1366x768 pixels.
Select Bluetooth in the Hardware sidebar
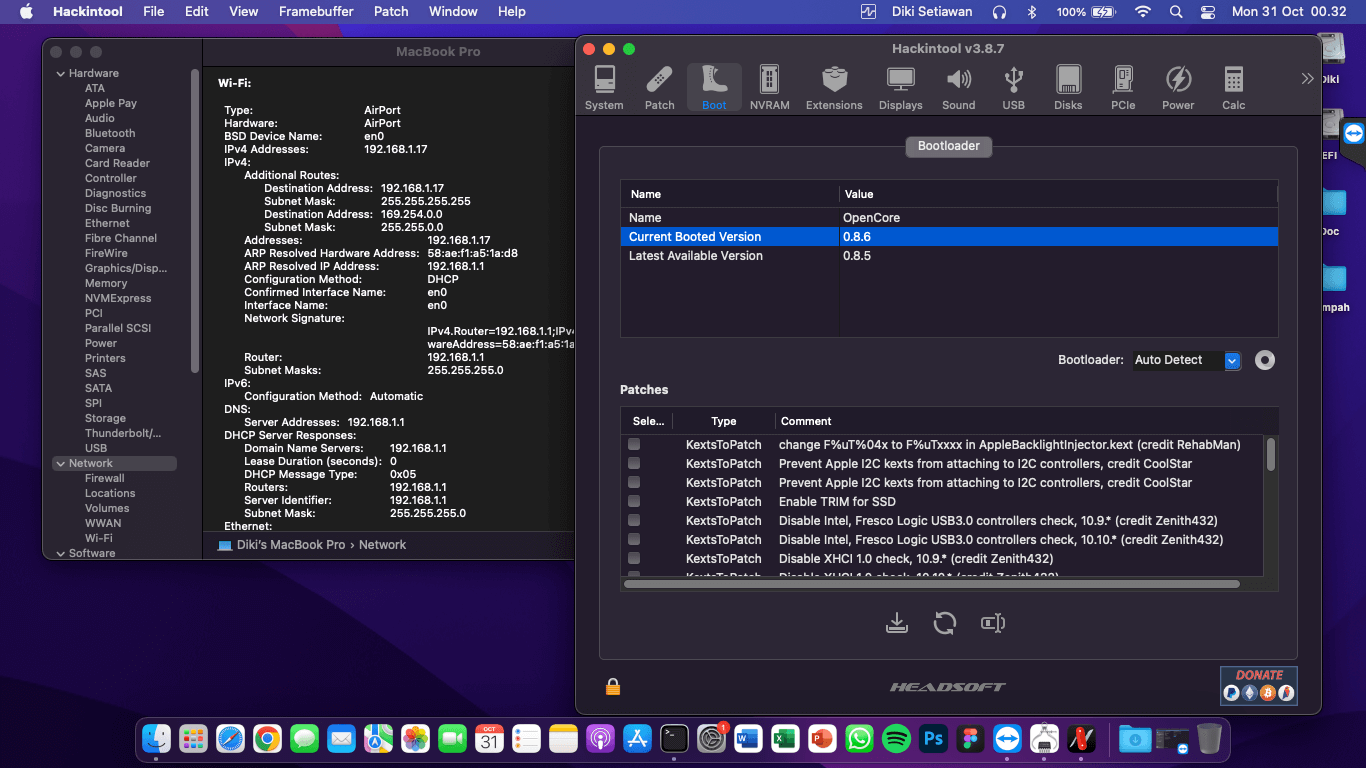tap(110, 133)
